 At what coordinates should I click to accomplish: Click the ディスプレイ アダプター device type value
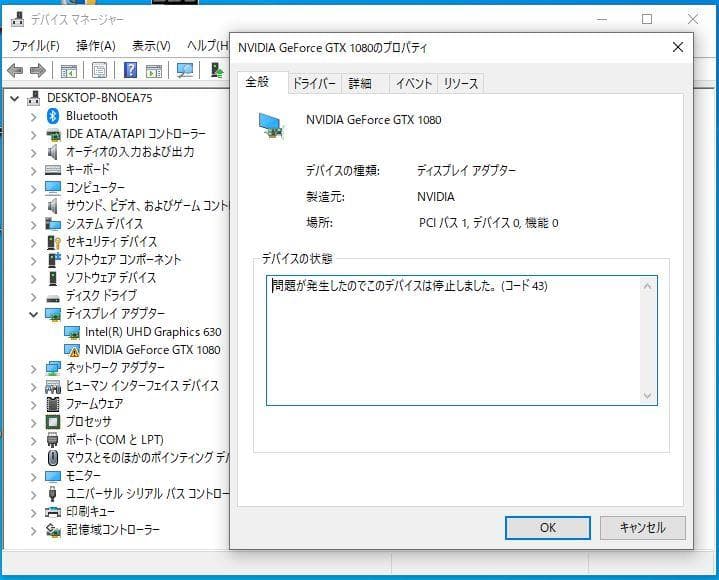(466, 171)
